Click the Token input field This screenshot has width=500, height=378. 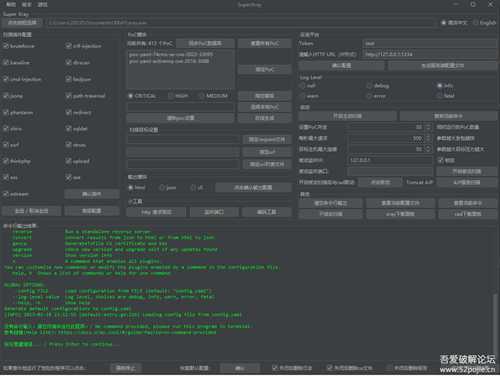[x=430, y=43]
